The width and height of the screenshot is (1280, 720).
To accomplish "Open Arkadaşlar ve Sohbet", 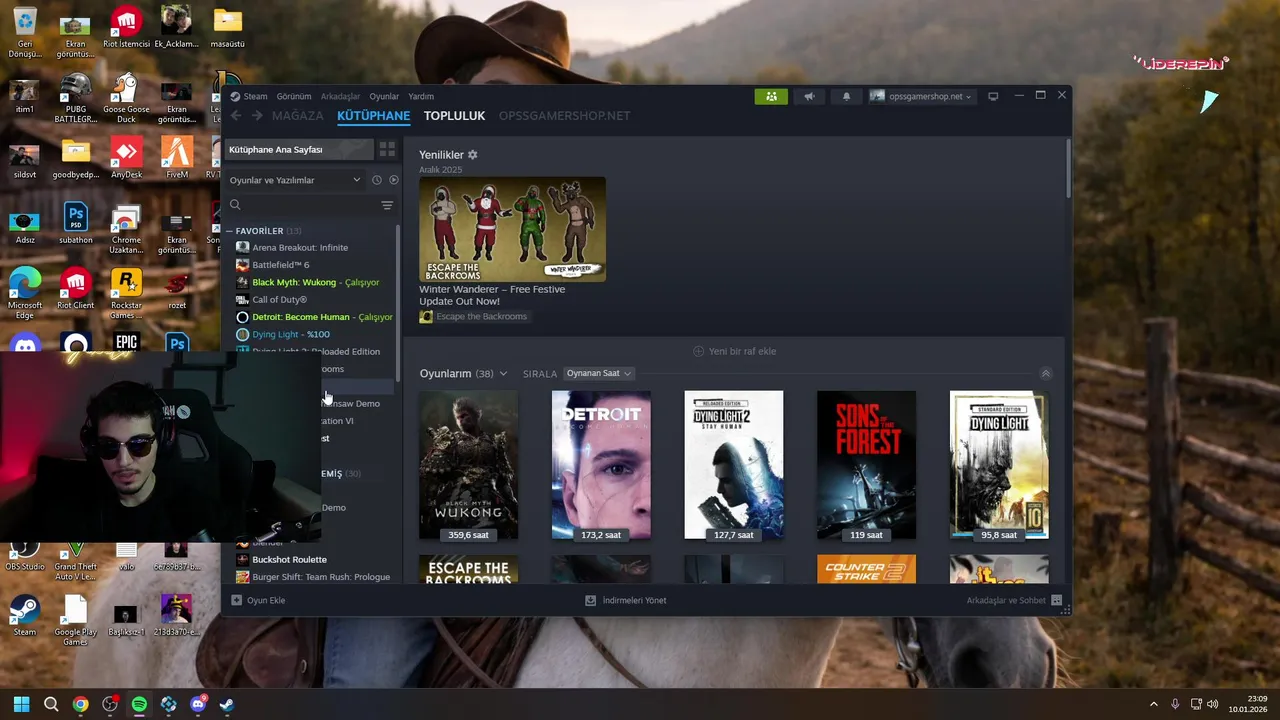I will coord(1014,600).
